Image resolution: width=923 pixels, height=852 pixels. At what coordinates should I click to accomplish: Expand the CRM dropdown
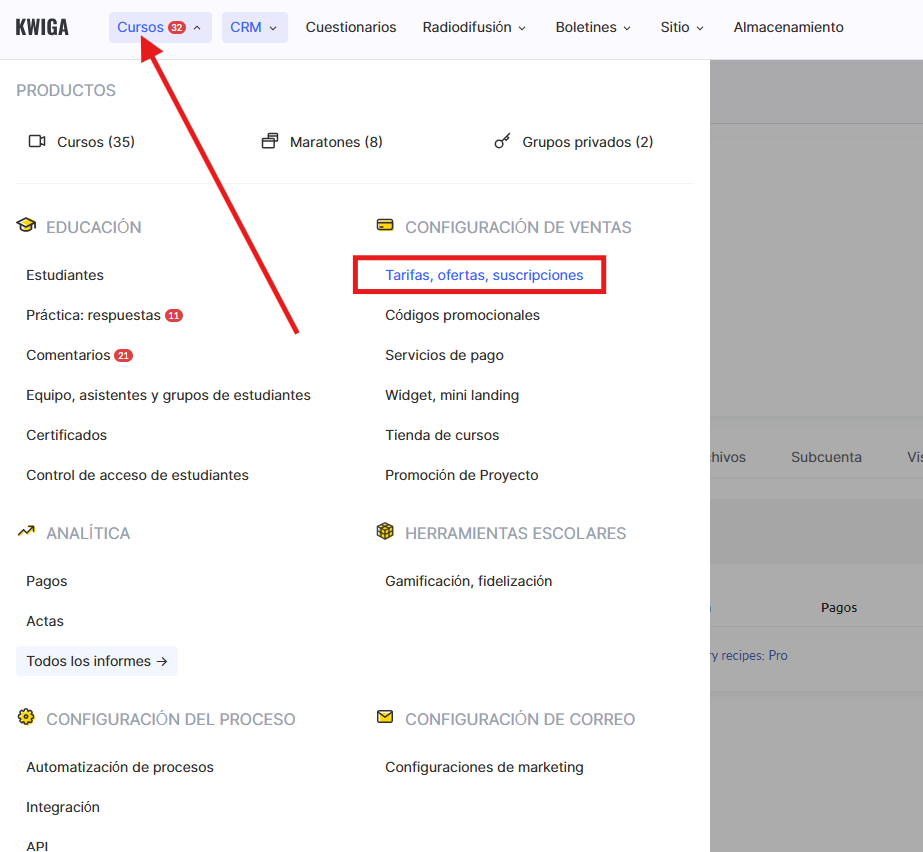click(254, 27)
